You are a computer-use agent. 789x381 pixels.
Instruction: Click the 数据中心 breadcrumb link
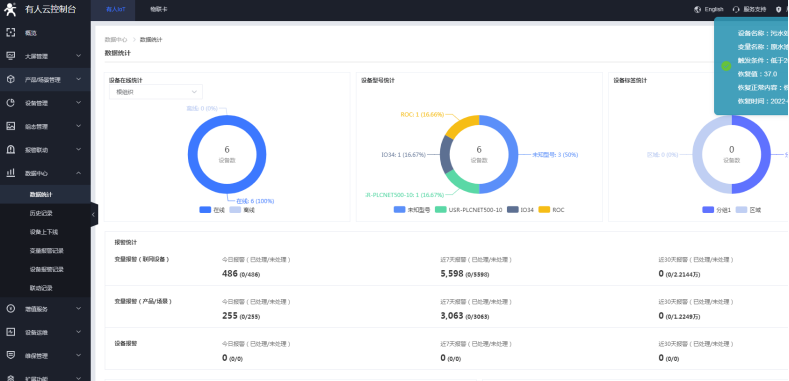point(116,39)
